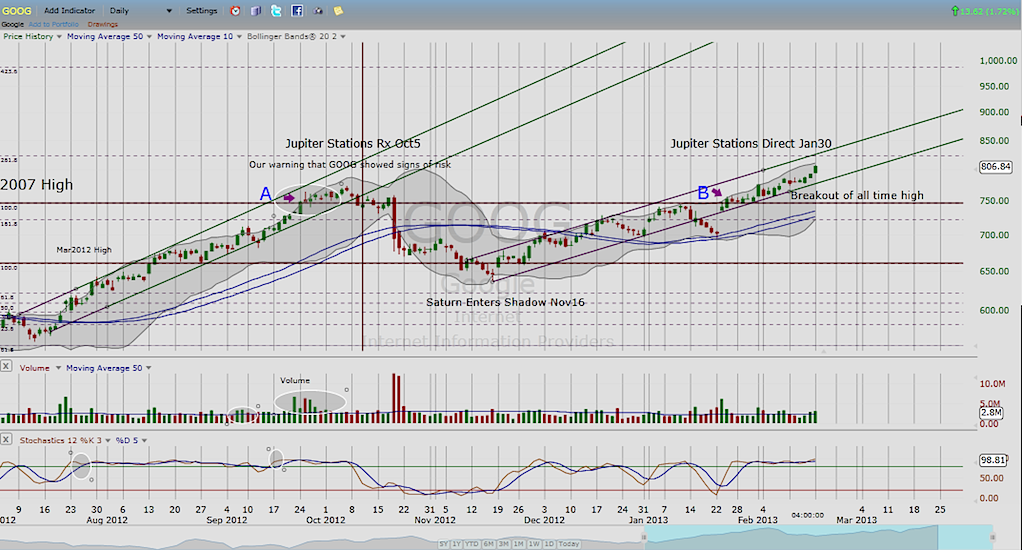
Task: Open the Add Indicator menu
Action: [x=69, y=10]
